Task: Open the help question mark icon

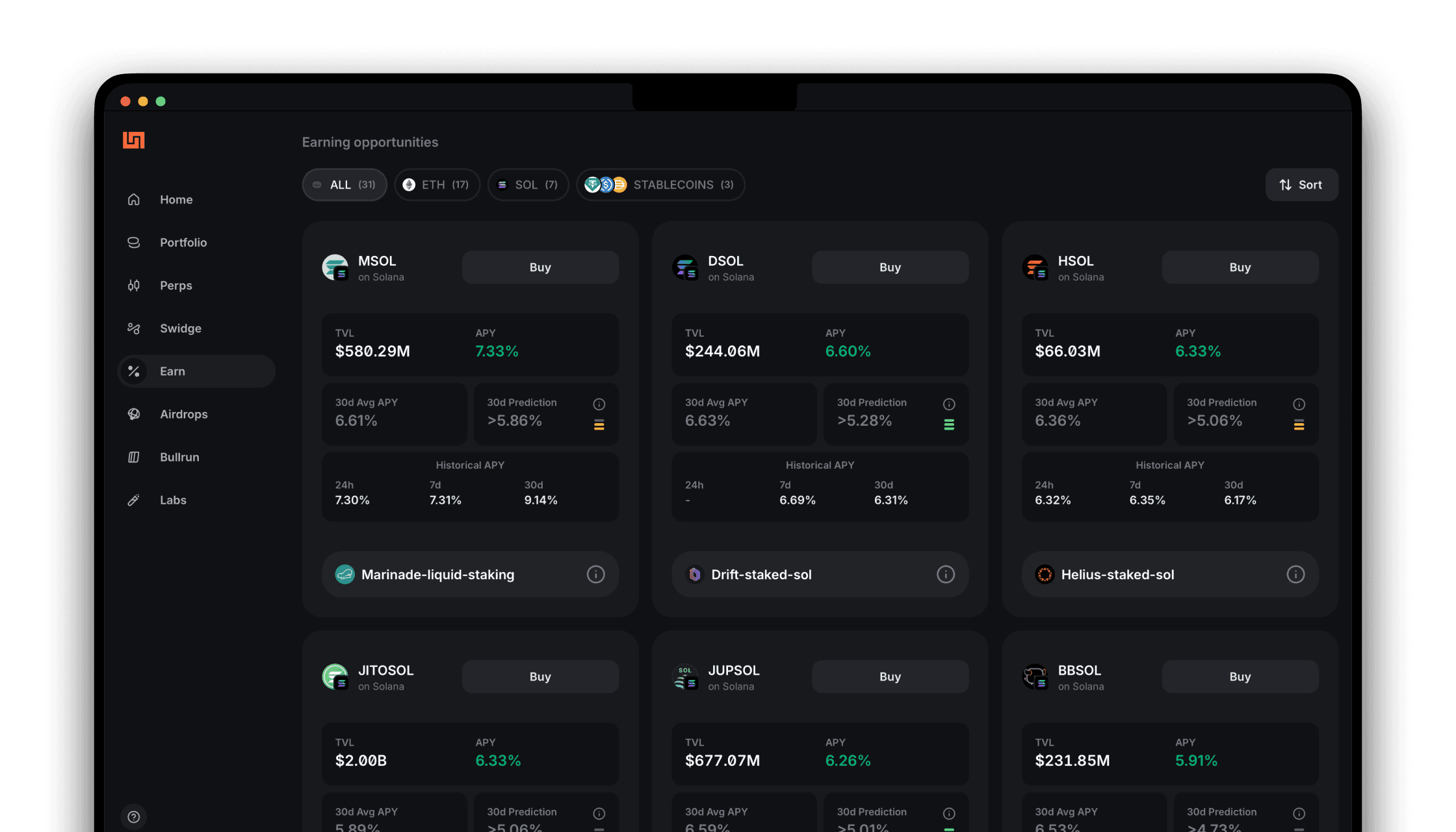Action: point(134,817)
